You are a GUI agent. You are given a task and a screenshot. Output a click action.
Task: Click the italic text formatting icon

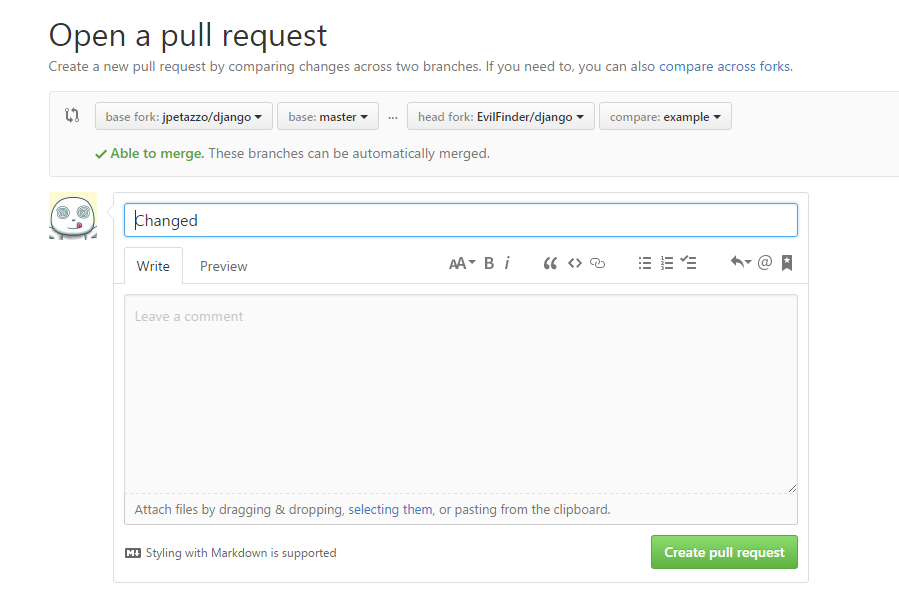point(507,263)
